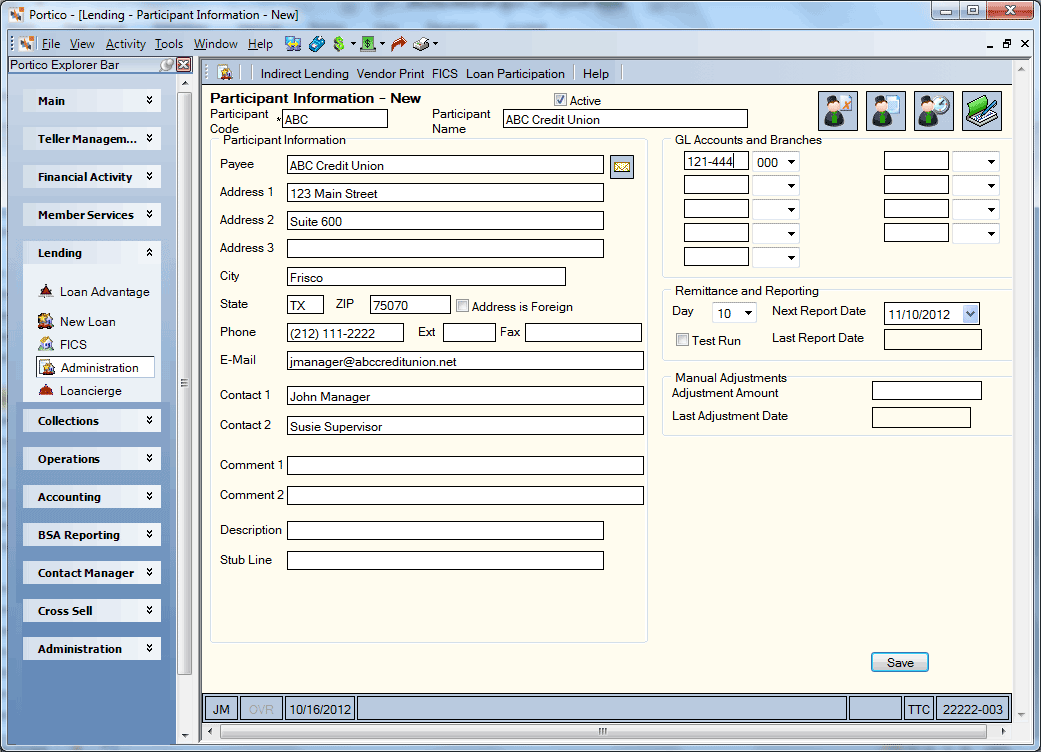Click the blue card swipe toolbar icon

[x=317, y=44]
